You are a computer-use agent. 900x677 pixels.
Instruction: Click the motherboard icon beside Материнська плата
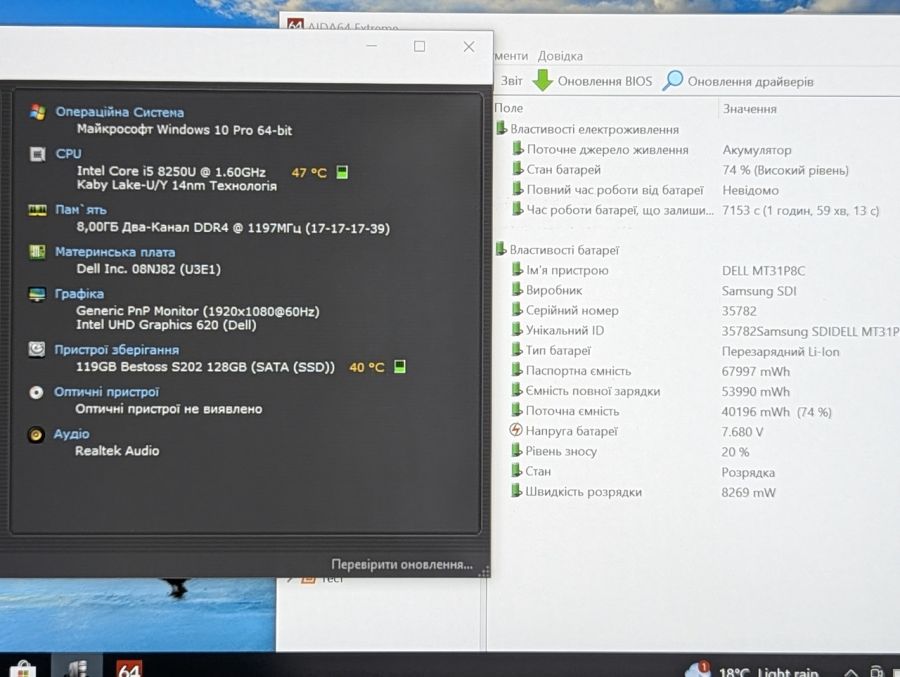point(37,252)
